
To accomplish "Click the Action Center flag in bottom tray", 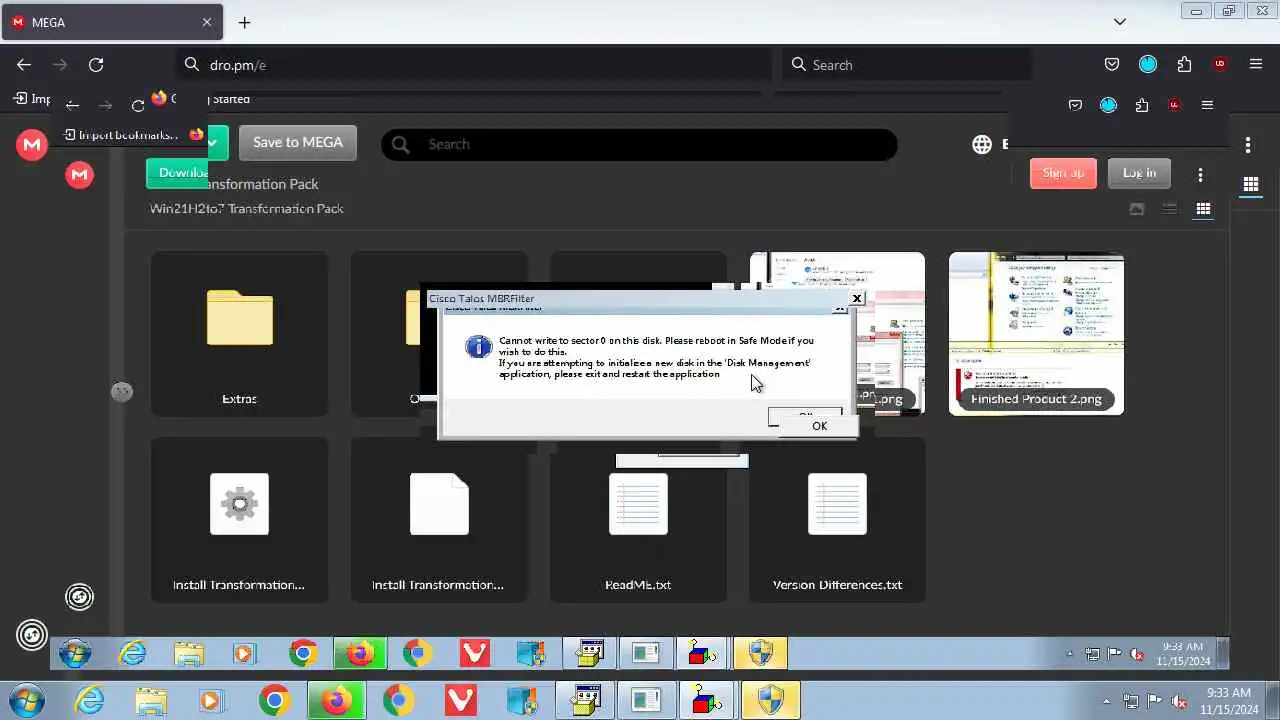I will click(1156, 701).
